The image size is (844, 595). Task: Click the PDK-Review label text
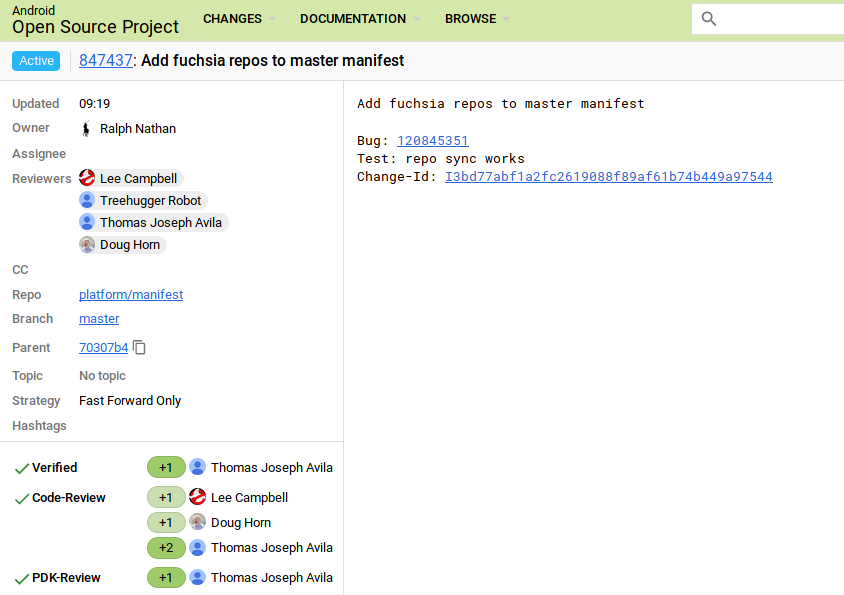pyautogui.click(x=66, y=578)
